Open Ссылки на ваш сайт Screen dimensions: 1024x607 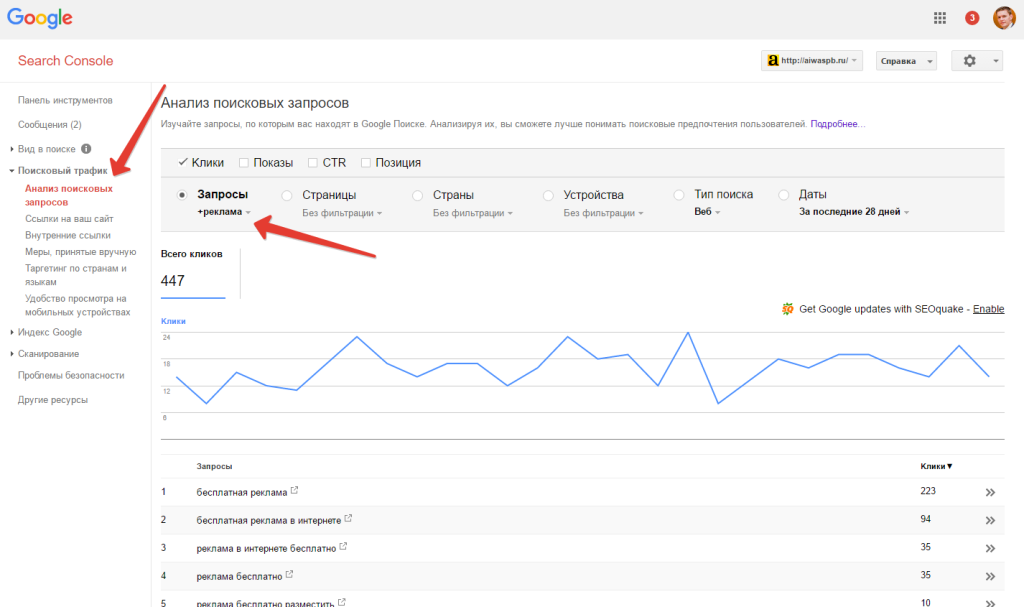(69, 219)
